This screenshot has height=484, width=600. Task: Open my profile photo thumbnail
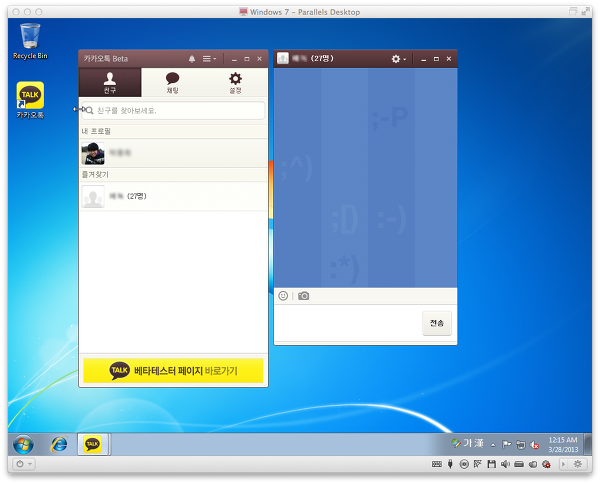pyautogui.click(x=93, y=153)
